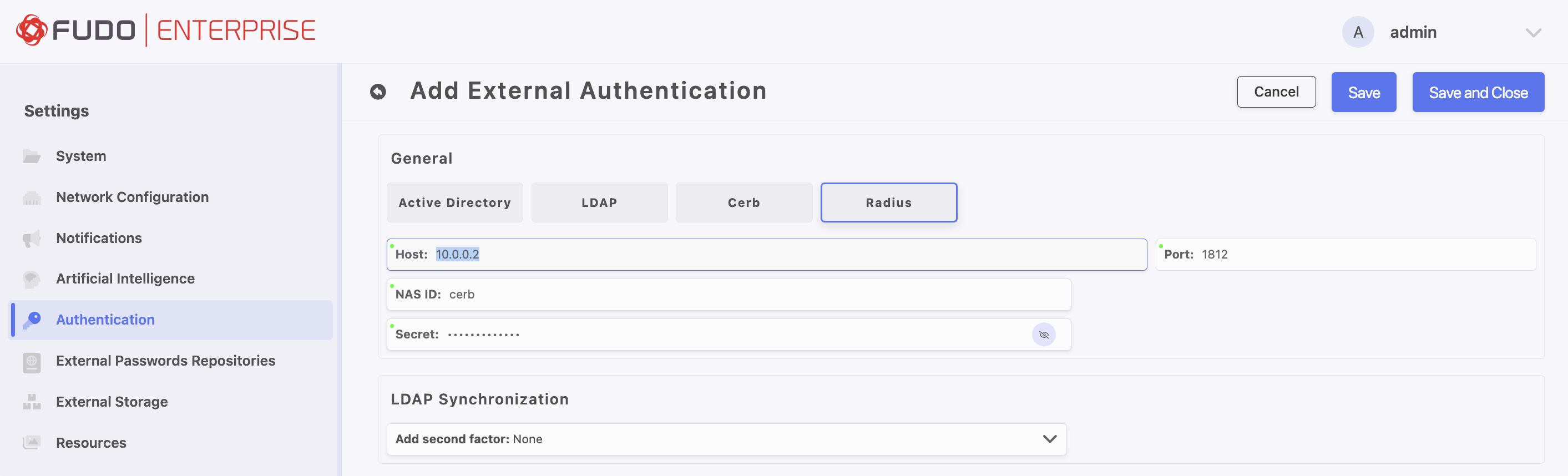Image resolution: width=1568 pixels, height=476 pixels.
Task: Click the Authentication key icon
Action: pyautogui.click(x=32, y=320)
